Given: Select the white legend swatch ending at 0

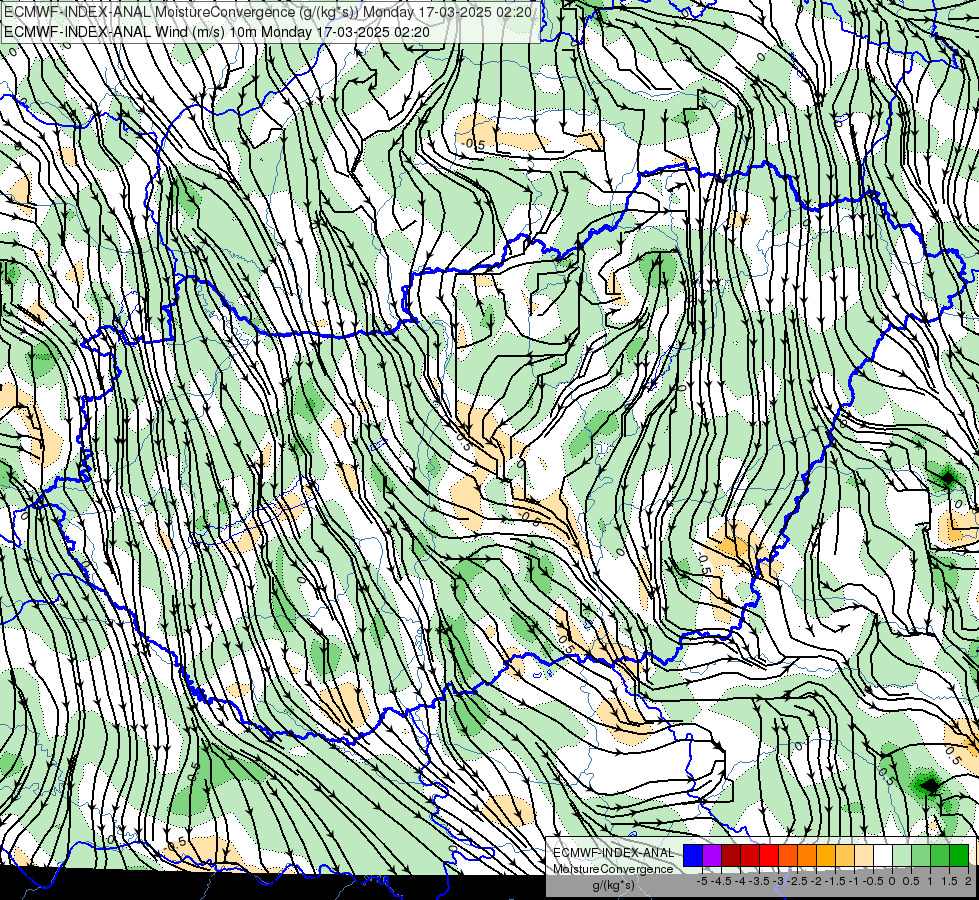Looking at the screenshot, I should (x=883, y=855).
